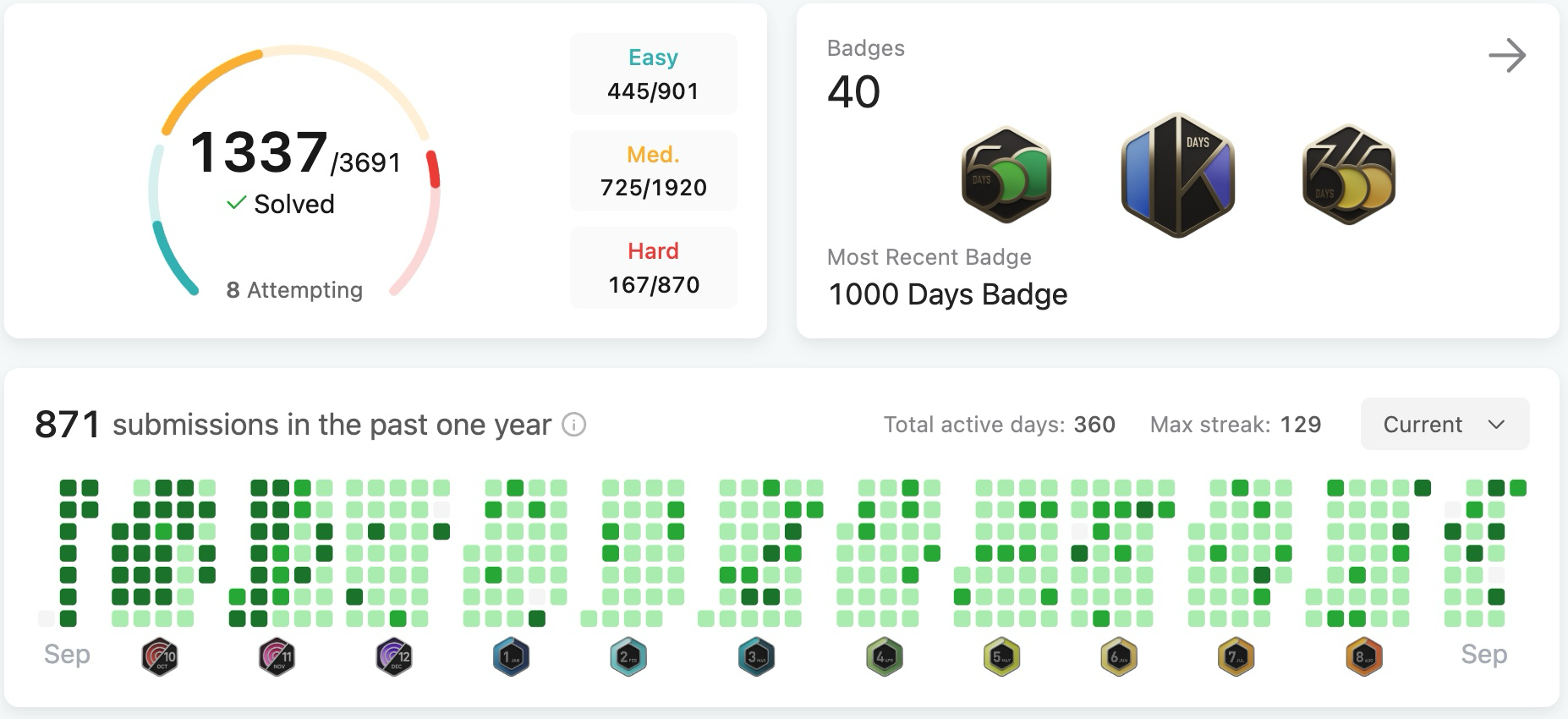The width and height of the screenshot is (1568, 719).
Task: Click the March monthly badge
Action: coord(756,656)
